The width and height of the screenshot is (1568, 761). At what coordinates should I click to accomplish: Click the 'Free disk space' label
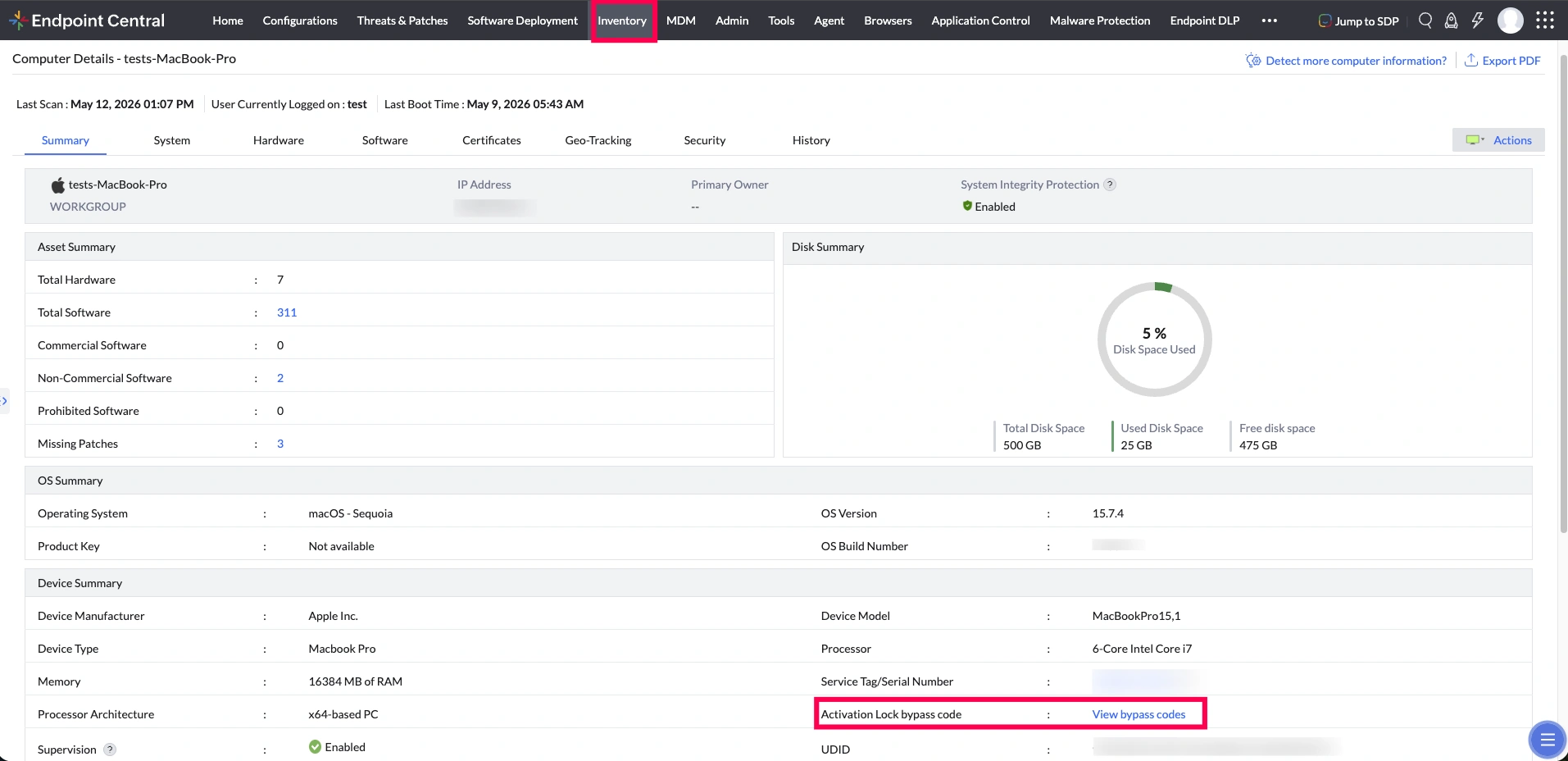[x=1277, y=428]
